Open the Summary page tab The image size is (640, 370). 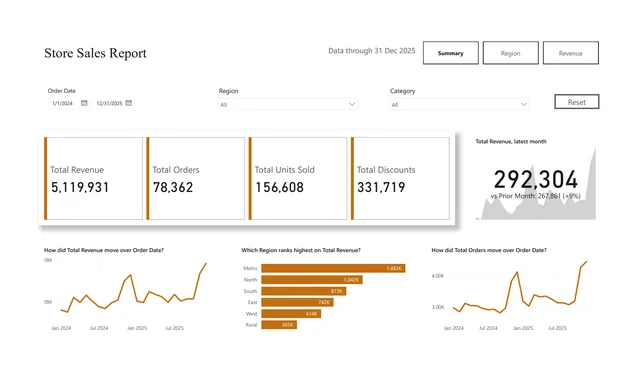451,53
